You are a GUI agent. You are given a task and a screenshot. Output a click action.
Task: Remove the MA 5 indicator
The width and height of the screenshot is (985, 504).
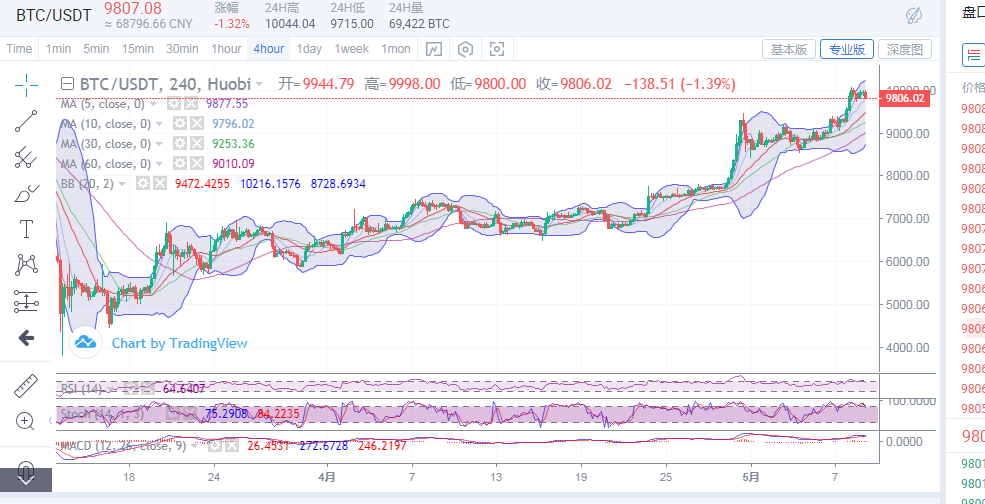(190, 104)
